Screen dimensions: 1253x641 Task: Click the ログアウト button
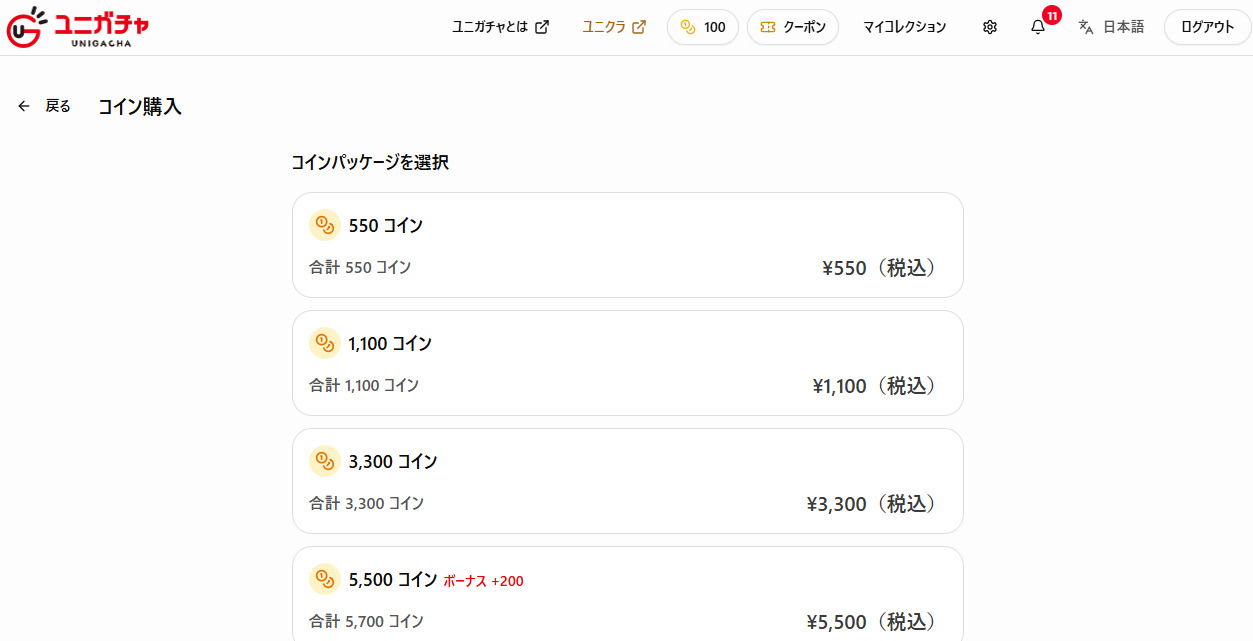pyautogui.click(x=1208, y=27)
